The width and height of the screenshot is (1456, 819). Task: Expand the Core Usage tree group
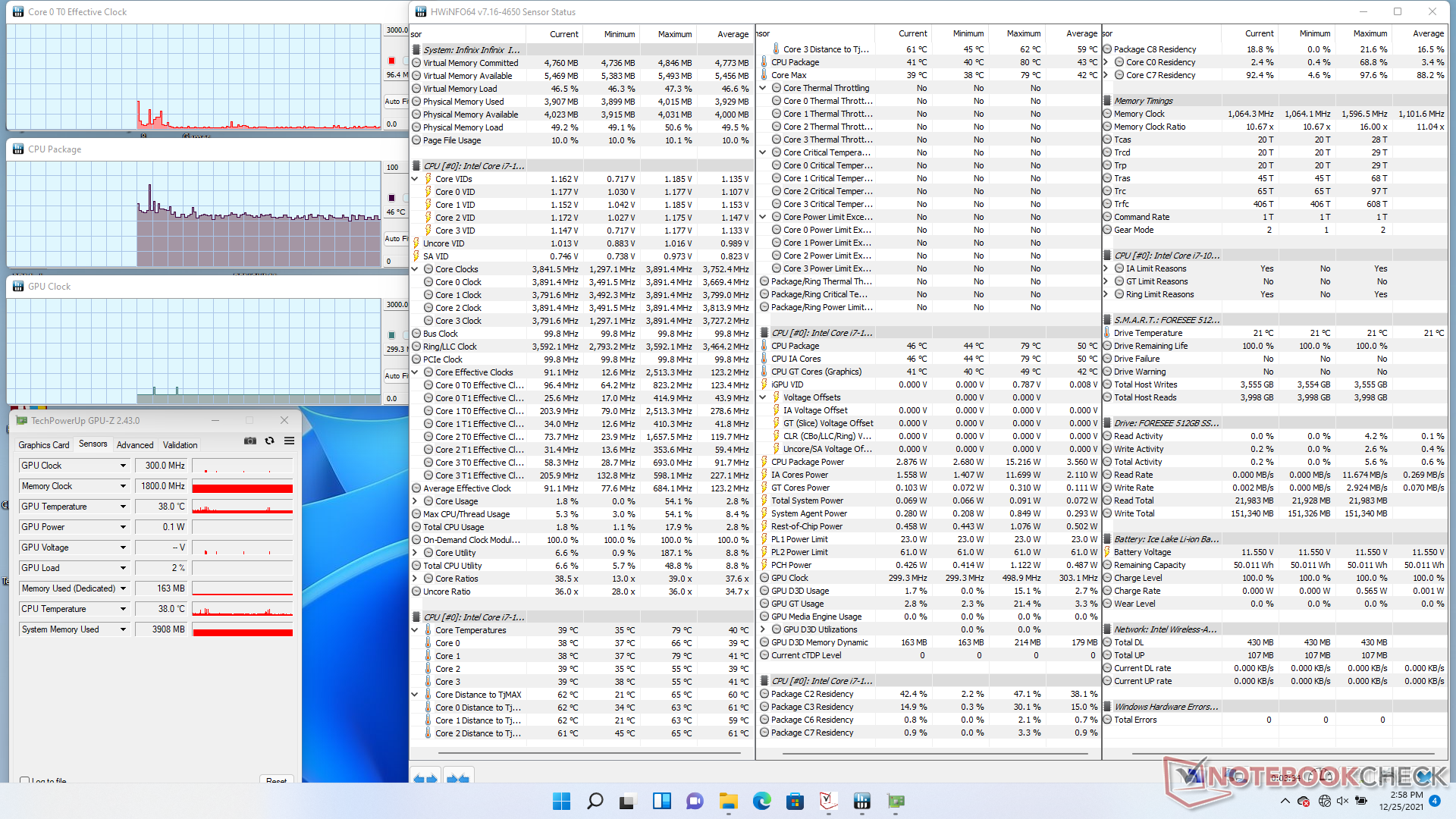tap(415, 501)
